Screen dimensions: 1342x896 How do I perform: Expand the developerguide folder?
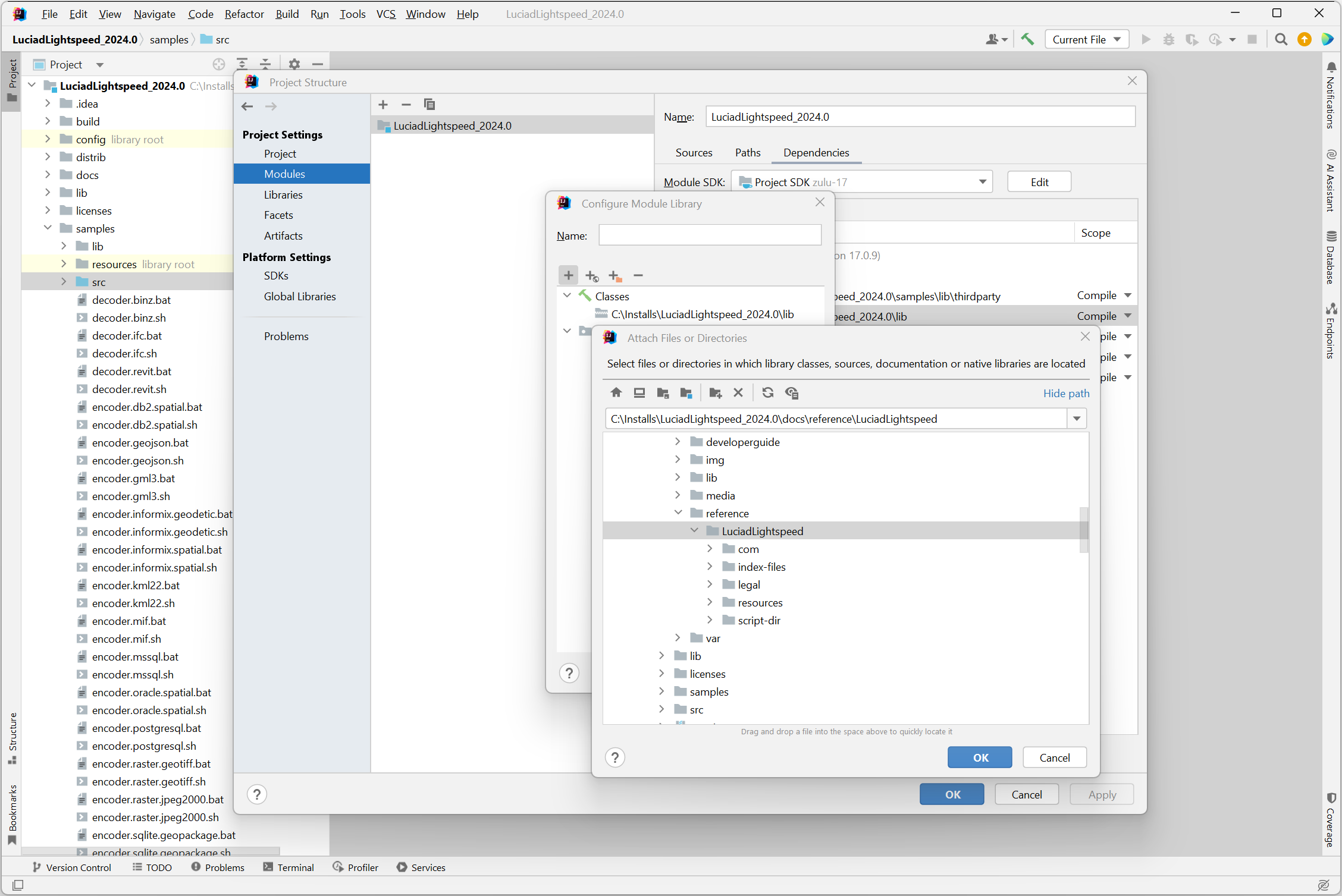(678, 441)
